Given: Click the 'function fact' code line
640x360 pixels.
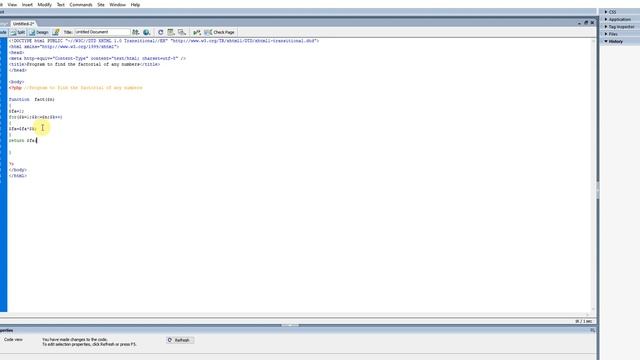Looking at the screenshot, I should [31, 100].
